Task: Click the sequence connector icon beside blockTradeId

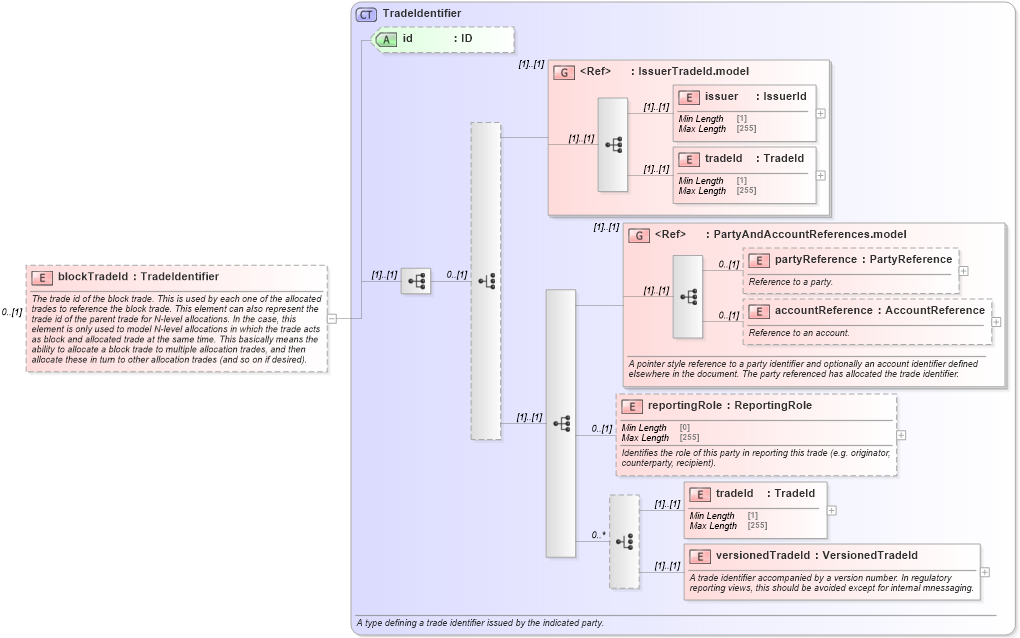Action: [x=417, y=281]
